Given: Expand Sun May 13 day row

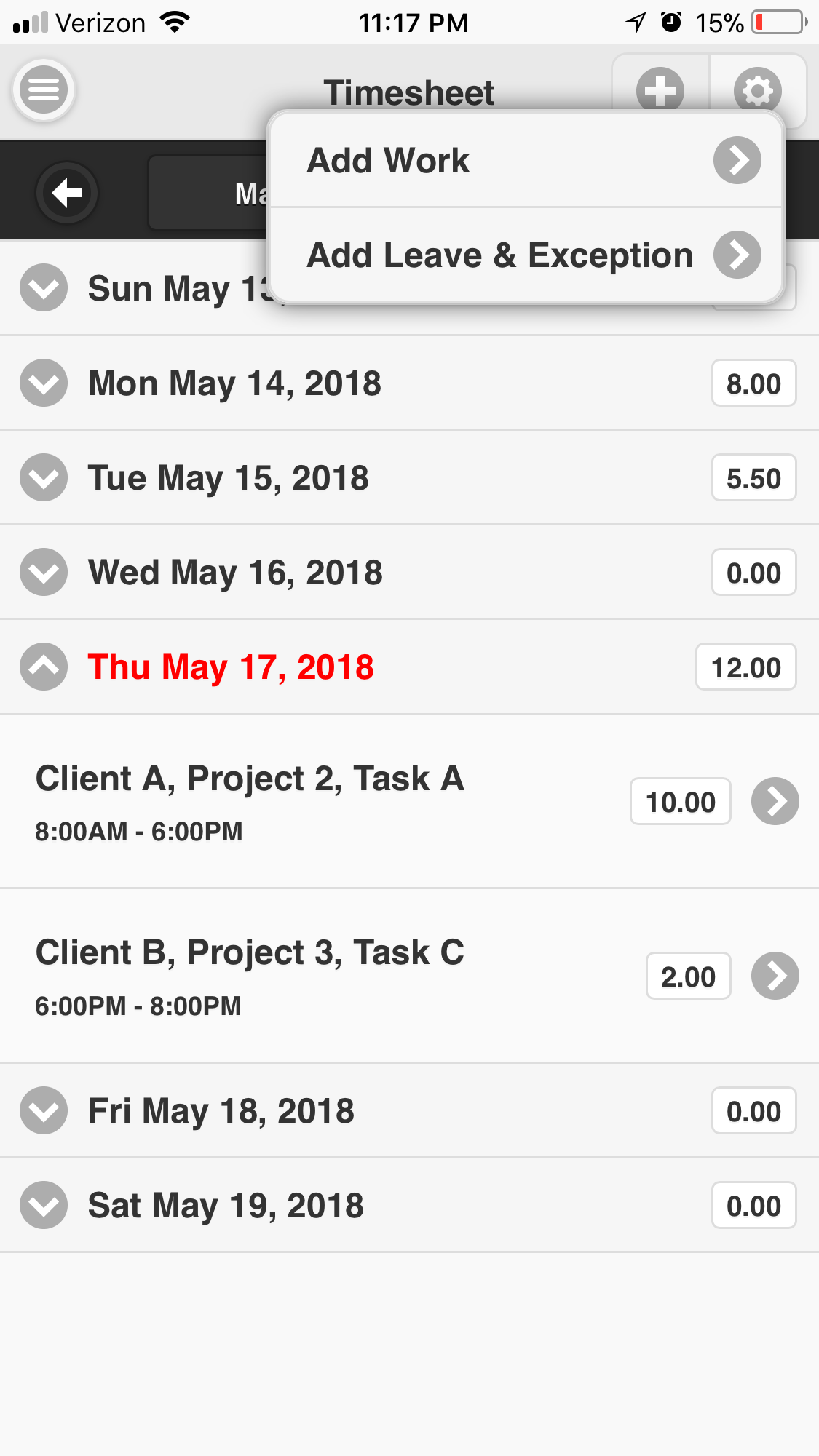Looking at the screenshot, I should click(44, 288).
